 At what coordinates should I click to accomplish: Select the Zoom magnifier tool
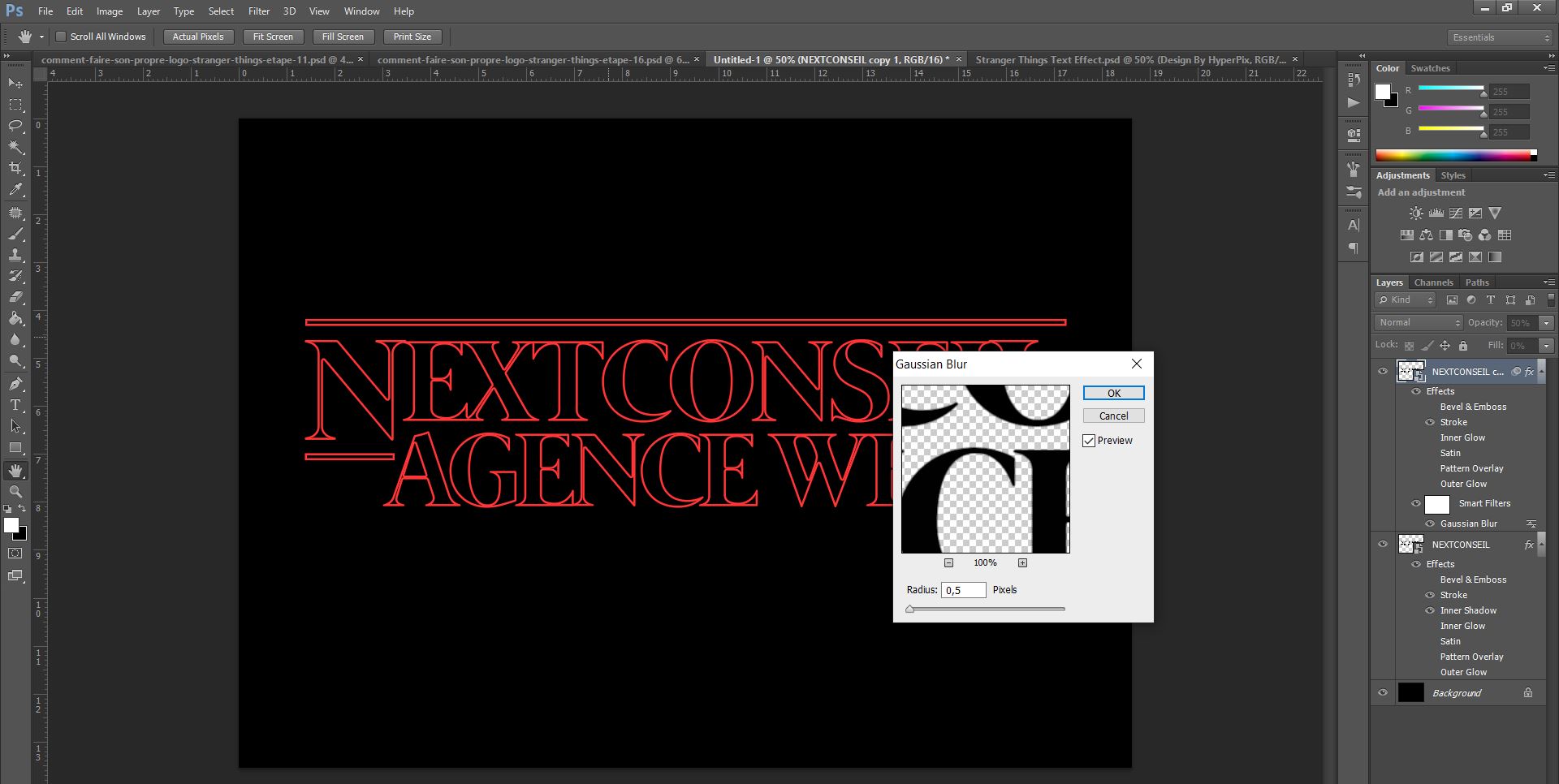[15, 492]
